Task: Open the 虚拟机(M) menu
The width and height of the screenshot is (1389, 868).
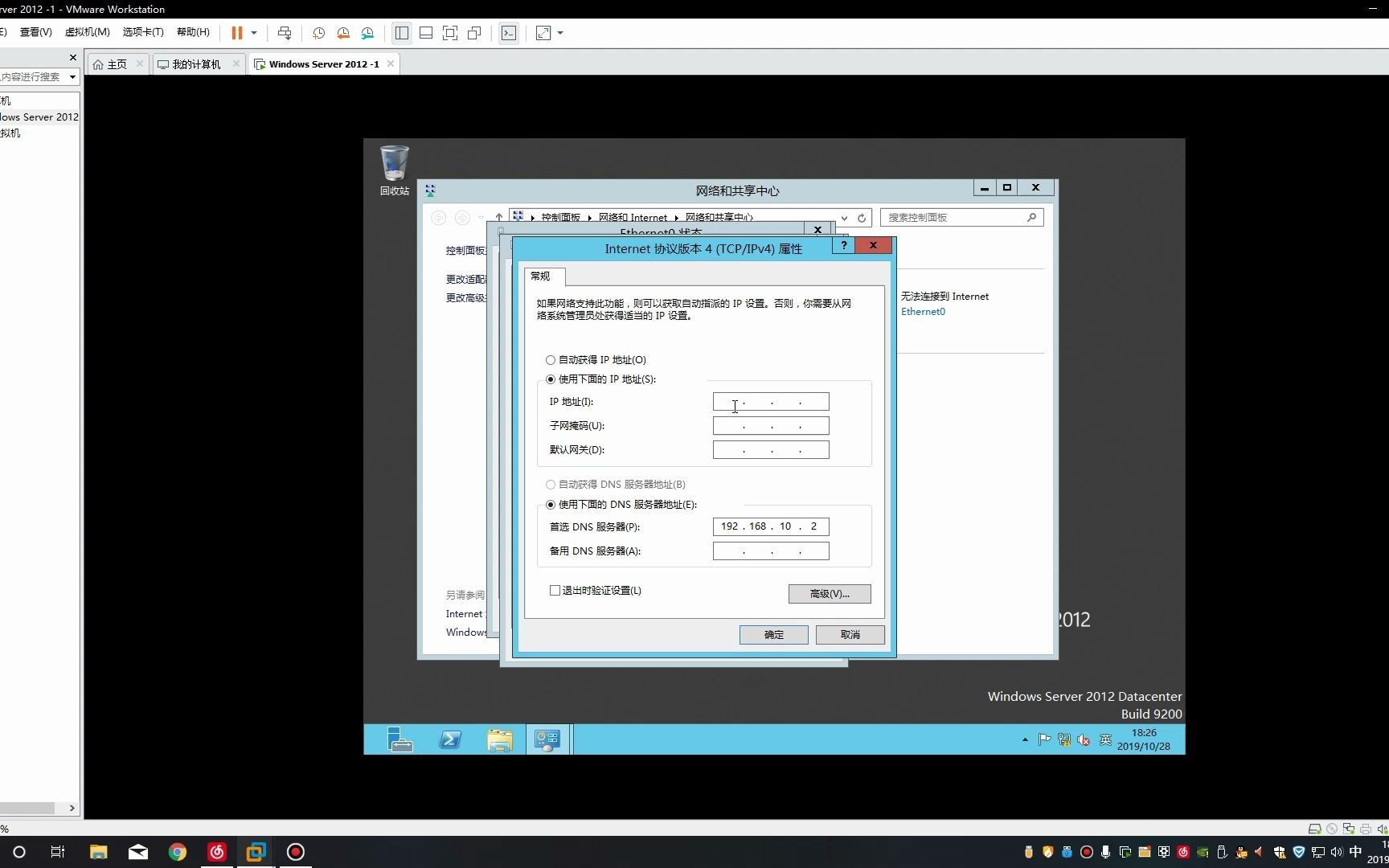Action: 87,32
